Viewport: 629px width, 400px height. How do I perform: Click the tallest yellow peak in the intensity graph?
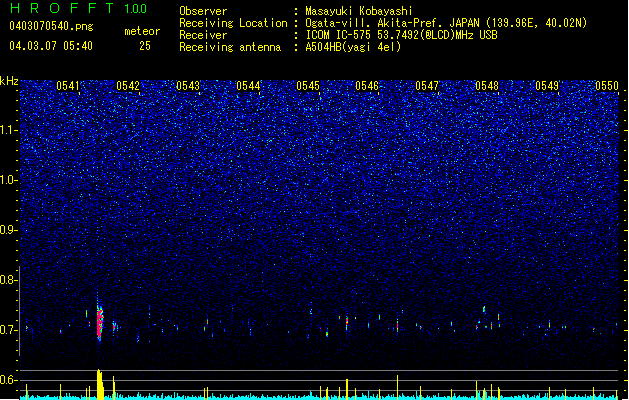pyautogui.click(x=100, y=384)
